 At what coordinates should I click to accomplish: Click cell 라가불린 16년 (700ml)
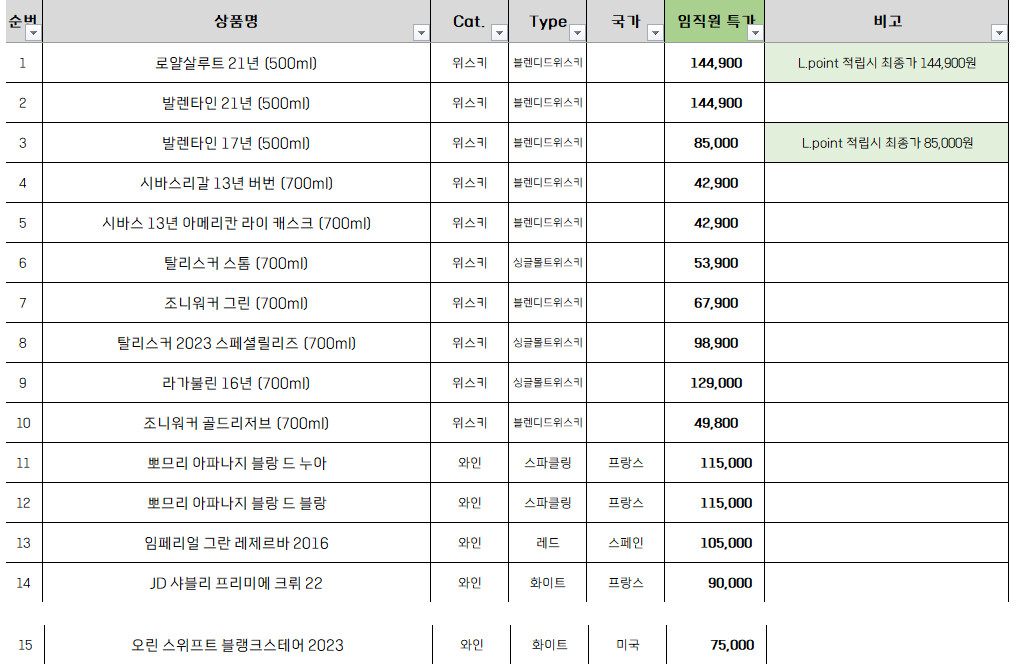click(236, 383)
